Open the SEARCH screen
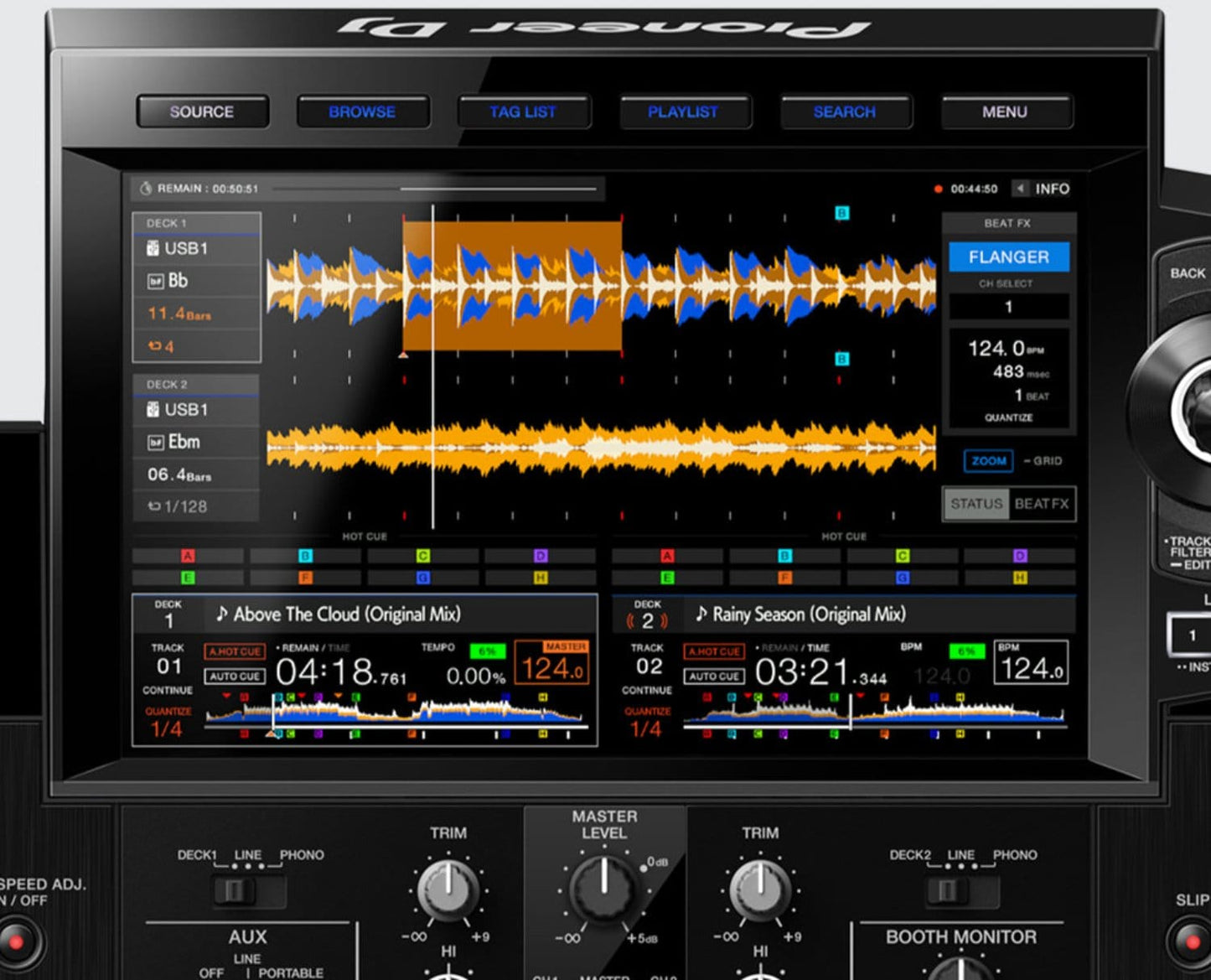Viewport: 1211px width, 980px height. pos(844,111)
